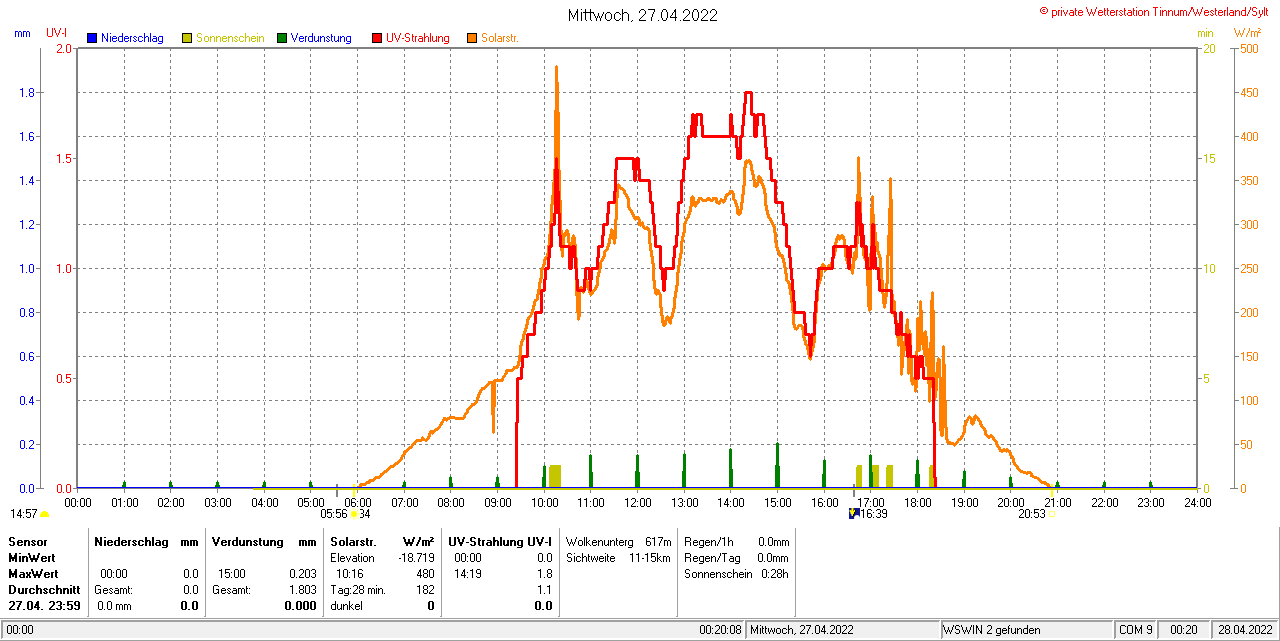Screen dimensions: 1280x641
Task: Click the Verdunstung Gesamt value 1.803
Action: (301, 590)
